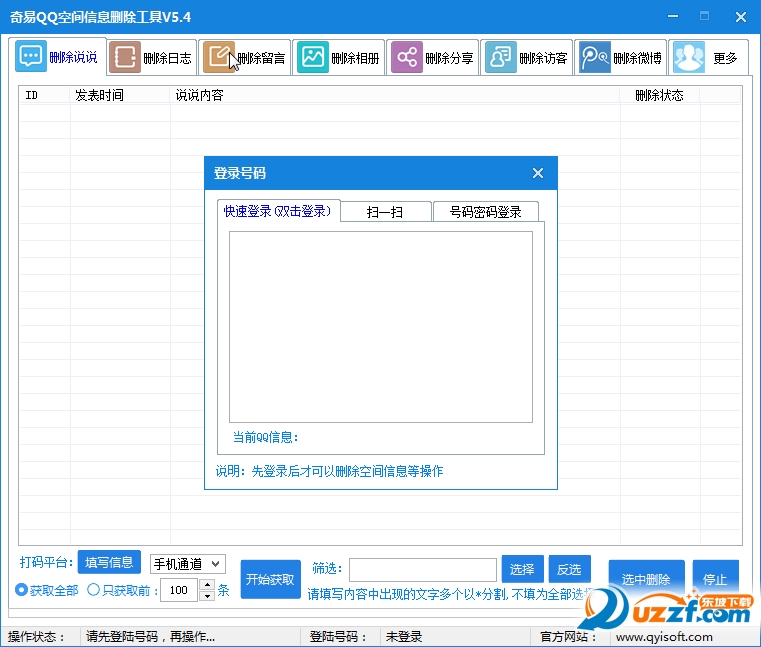The width and height of the screenshot is (761, 647).
Task: Click the 删除说说 speech bubble icon
Action: [31, 56]
